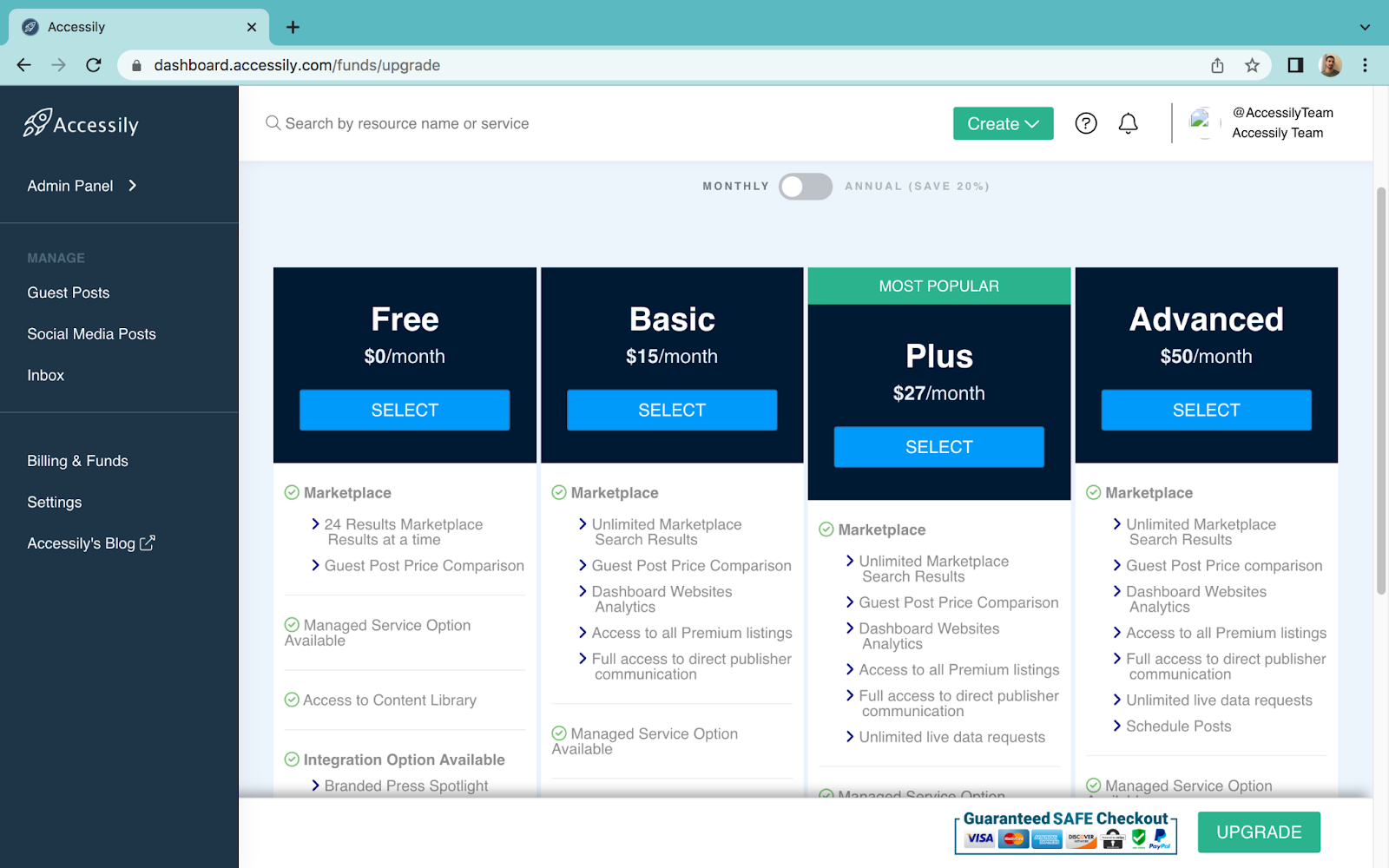Go back to previous page
Image resolution: width=1389 pixels, height=868 pixels.
(x=24, y=65)
